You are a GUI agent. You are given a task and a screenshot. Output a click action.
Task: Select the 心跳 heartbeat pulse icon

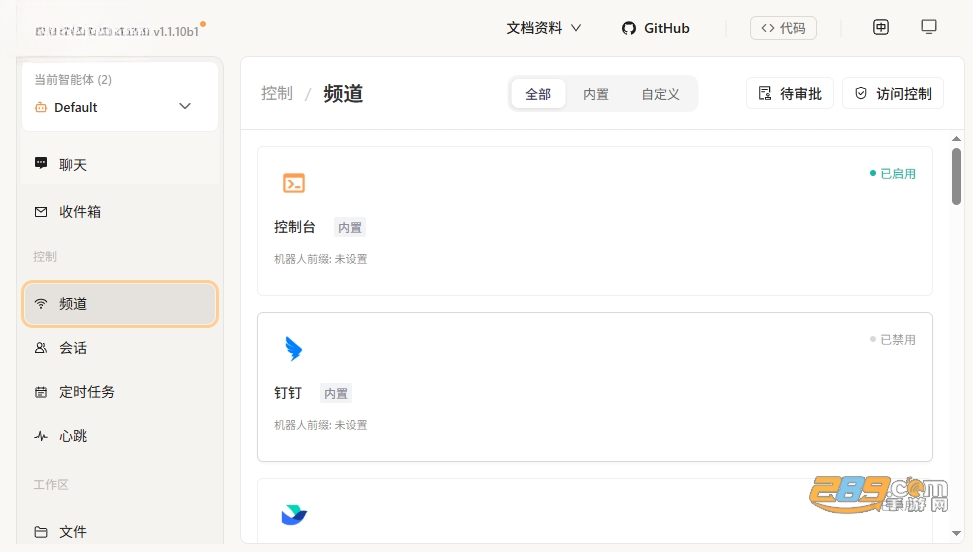[x=41, y=436]
